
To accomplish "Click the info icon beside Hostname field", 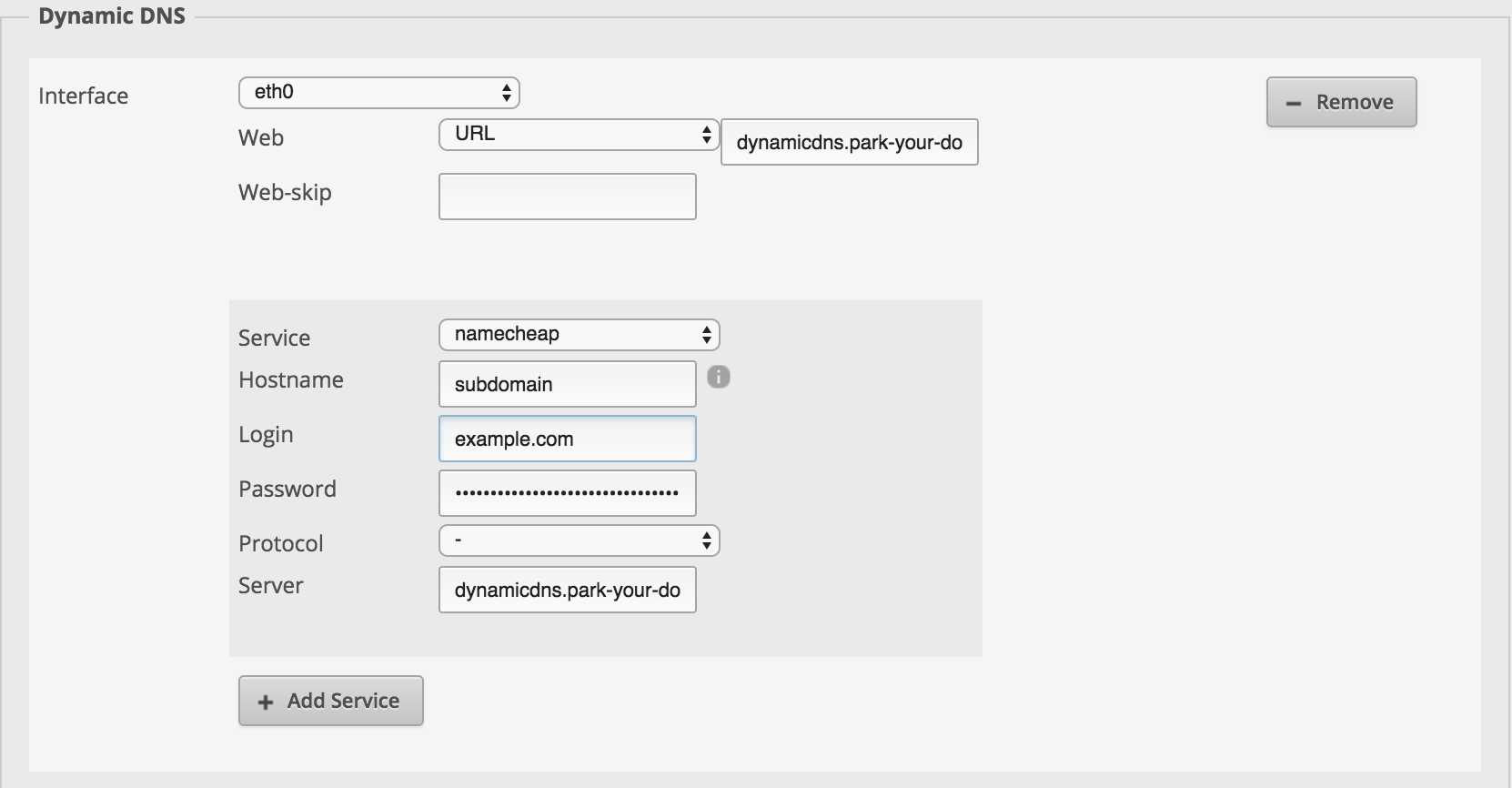I will click(x=719, y=377).
